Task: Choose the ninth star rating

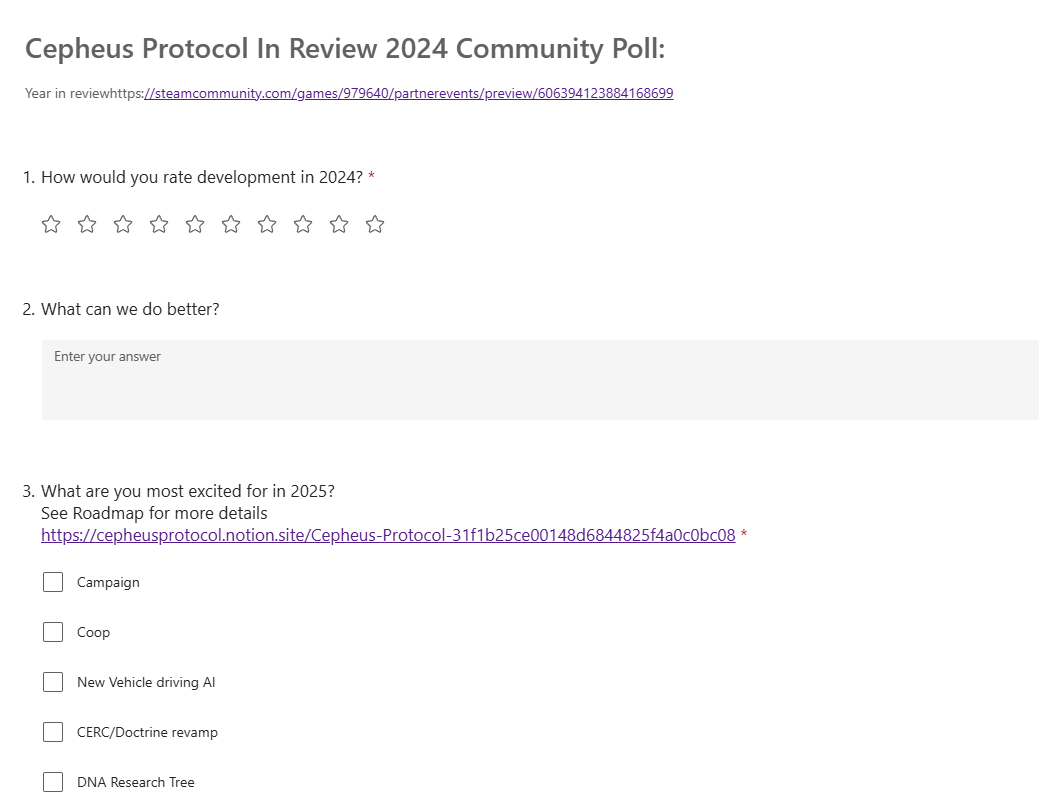Action: click(339, 224)
